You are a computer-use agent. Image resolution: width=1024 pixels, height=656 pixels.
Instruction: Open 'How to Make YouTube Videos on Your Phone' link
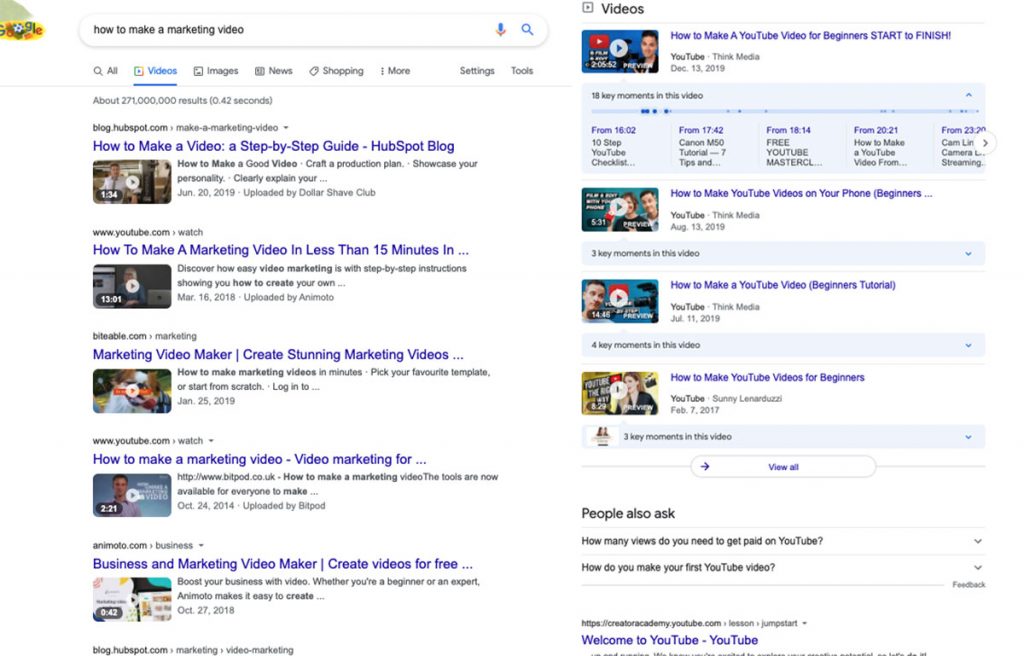(801, 193)
